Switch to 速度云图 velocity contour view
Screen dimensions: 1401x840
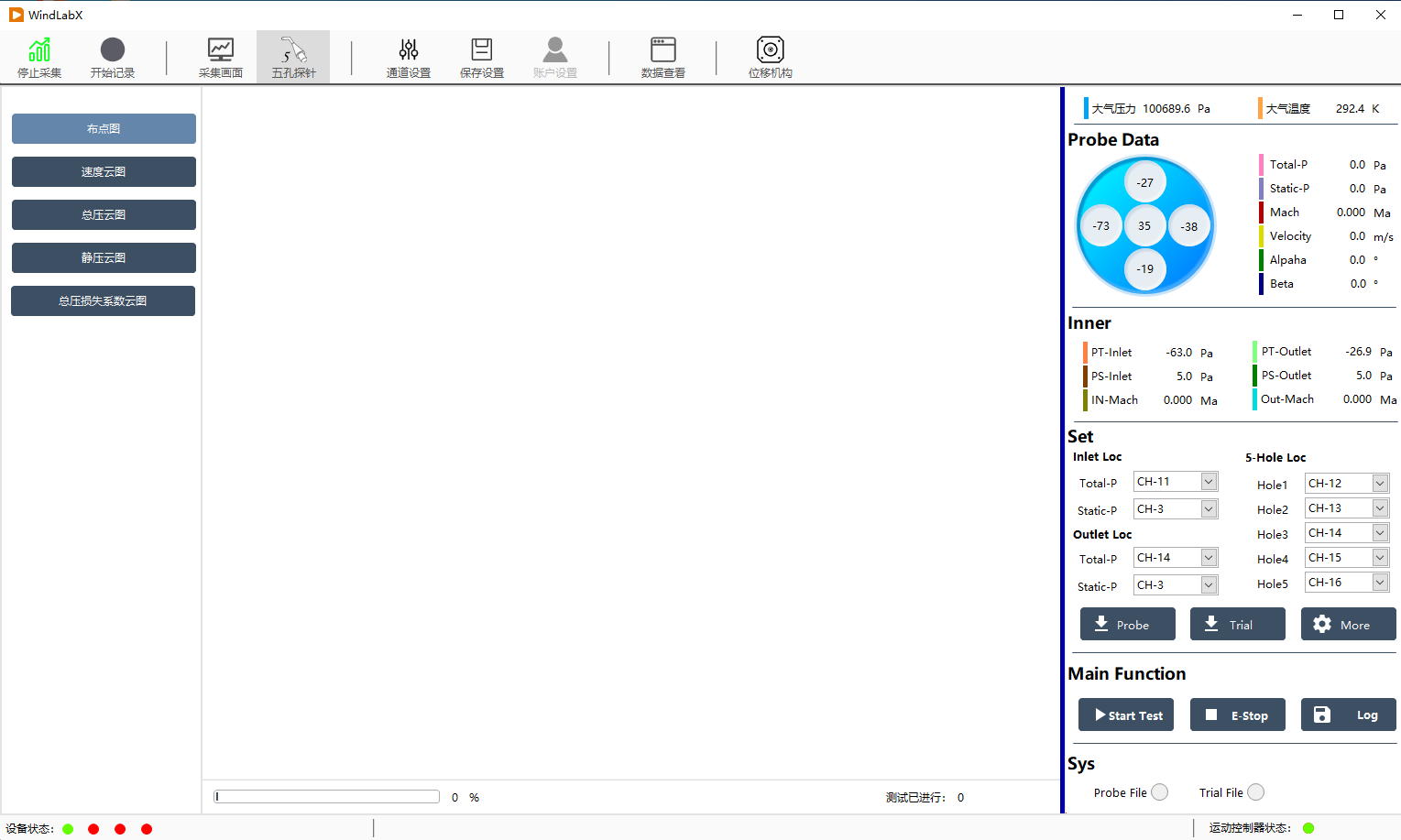tap(104, 172)
